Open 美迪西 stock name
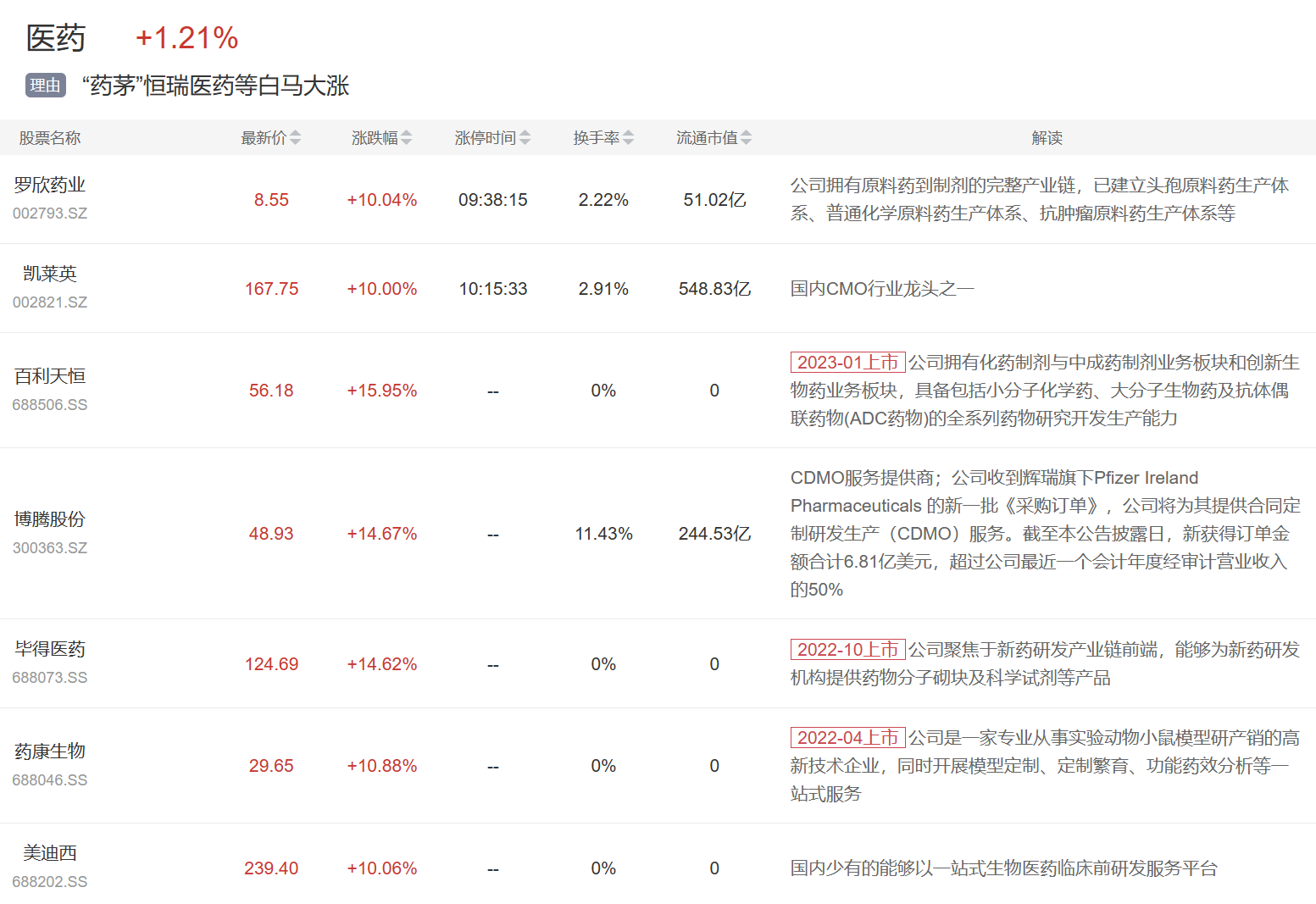Screen dimensions: 1316x904 [x=50, y=853]
